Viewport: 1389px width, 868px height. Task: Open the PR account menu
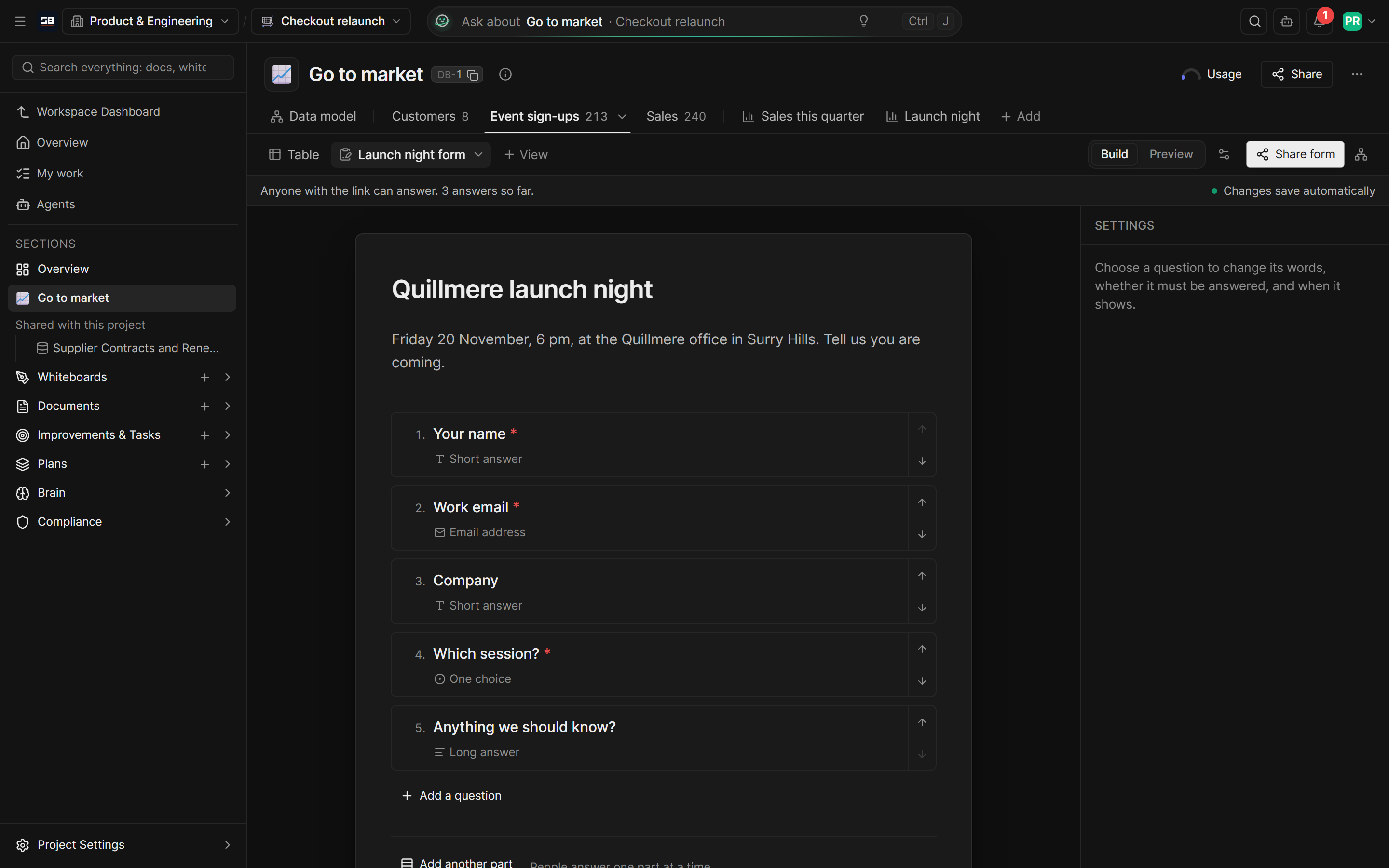[x=1359, y=21]
